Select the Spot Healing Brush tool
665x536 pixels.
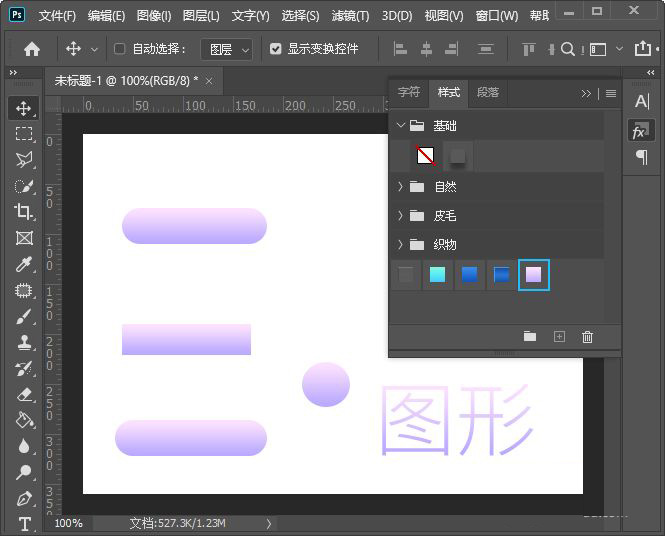pyautogui.click(x=24, y=290)
